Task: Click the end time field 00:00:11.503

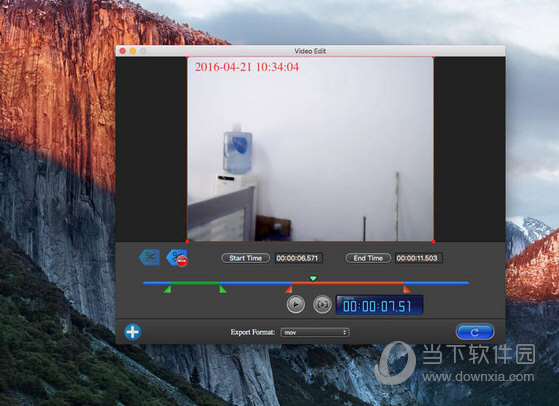Action: click(x=418, y=258)
